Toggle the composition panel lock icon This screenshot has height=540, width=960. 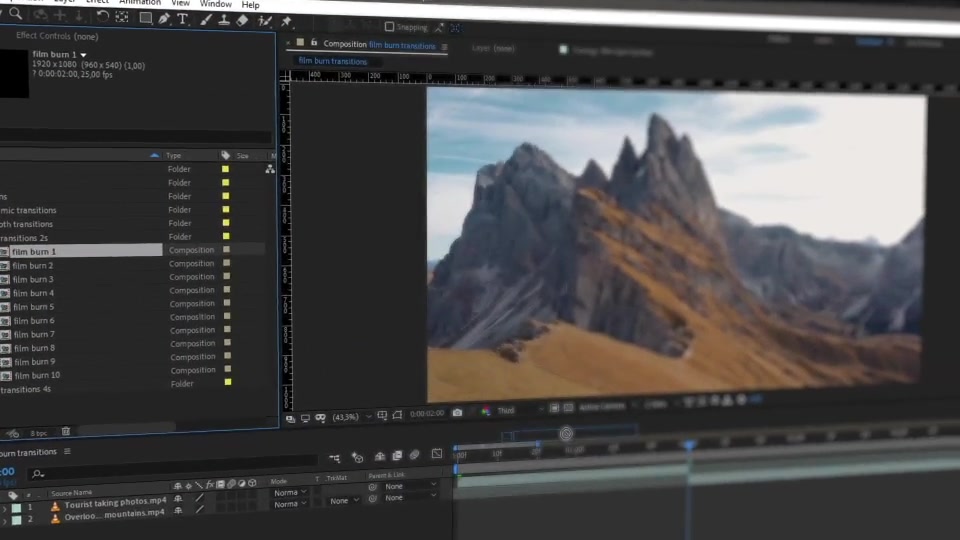314,43
